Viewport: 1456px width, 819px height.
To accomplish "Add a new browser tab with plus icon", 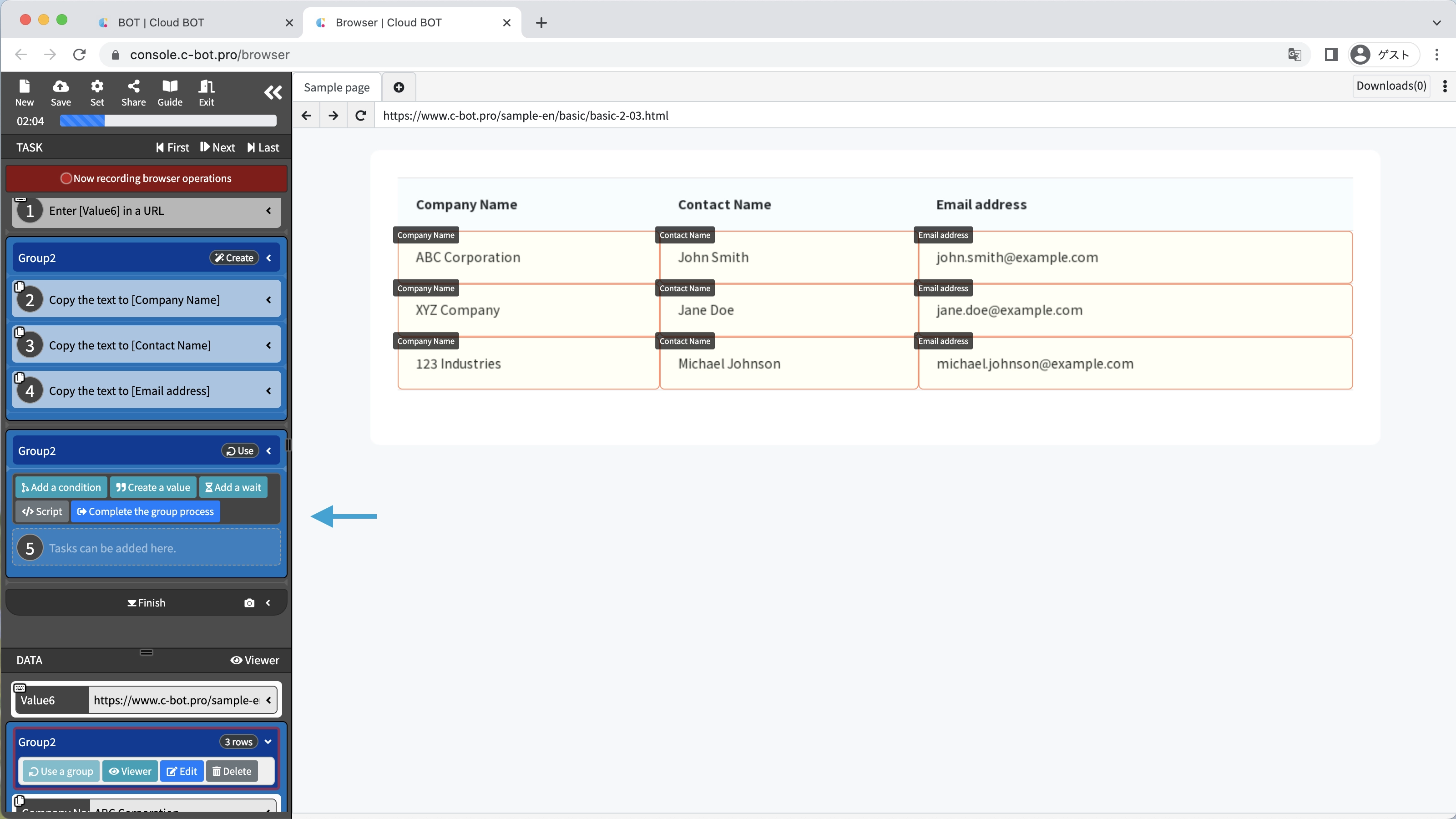I will pyautogui.click(x=399, y=87).
